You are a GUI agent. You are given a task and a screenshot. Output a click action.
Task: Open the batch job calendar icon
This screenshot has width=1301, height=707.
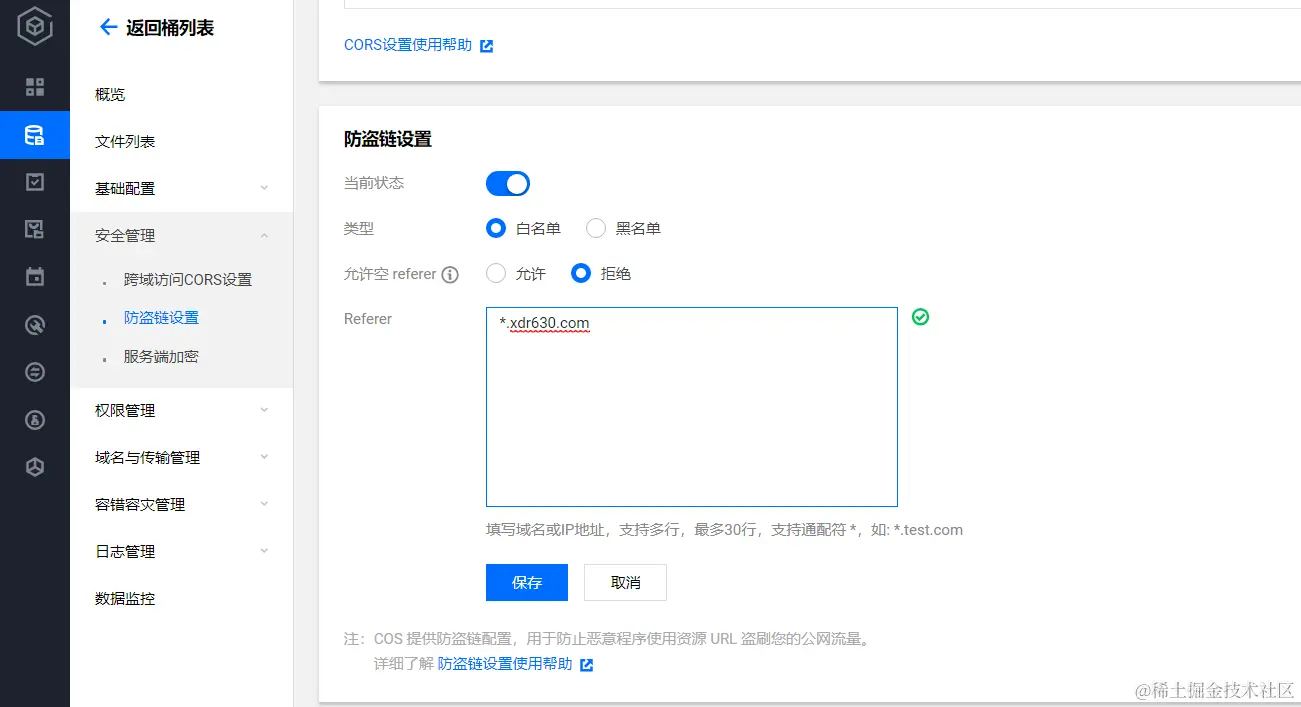pyautogui.click(x=35, y=277)
